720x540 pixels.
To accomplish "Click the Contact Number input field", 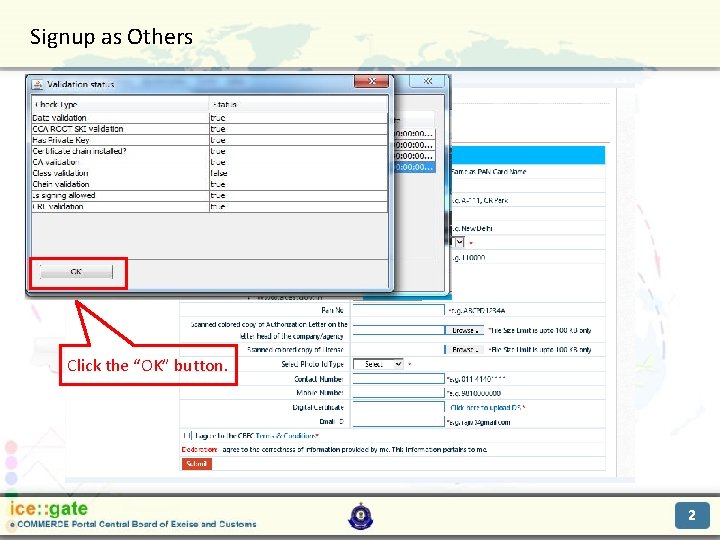I will pyautogui.click(x=398, y=379).
